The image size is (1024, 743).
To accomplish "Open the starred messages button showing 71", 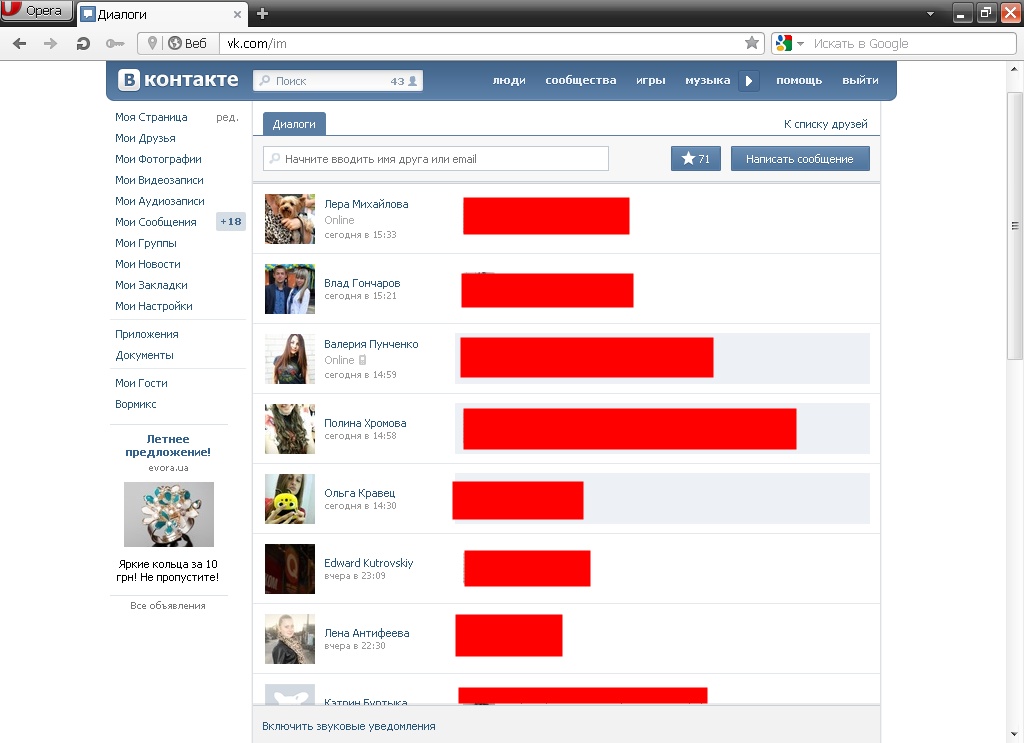I will click(x=696, y=159).
